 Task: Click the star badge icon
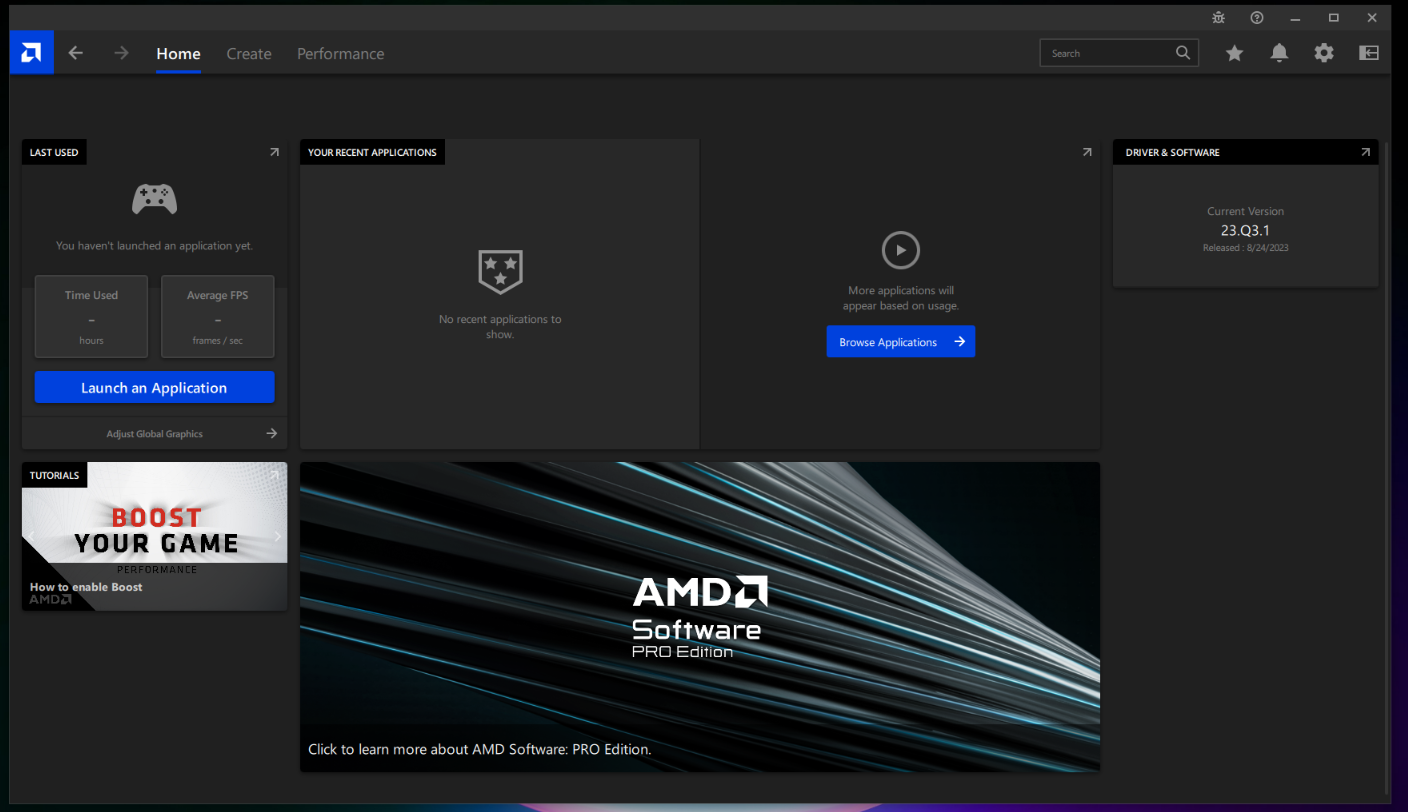(500, 272)
